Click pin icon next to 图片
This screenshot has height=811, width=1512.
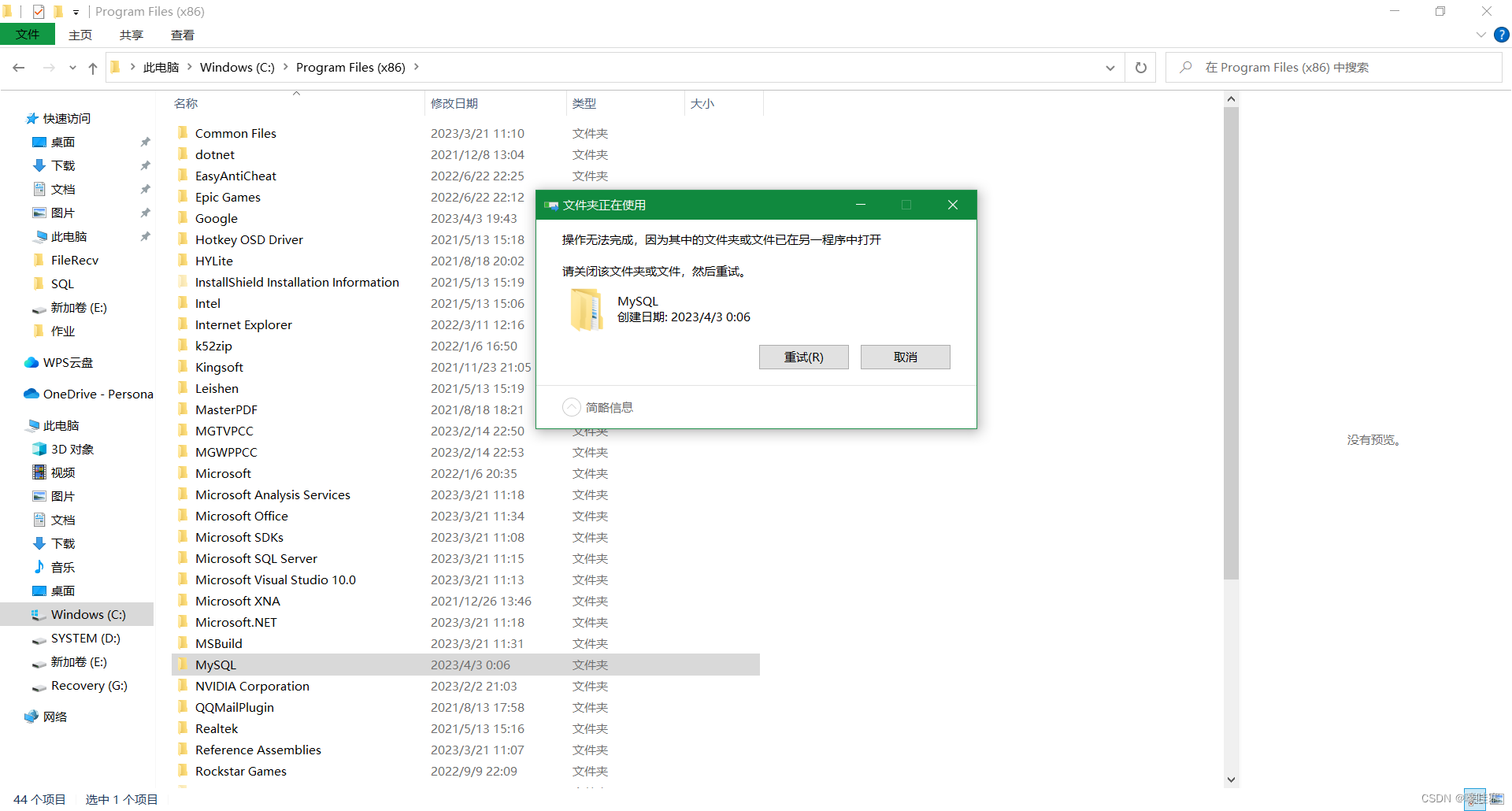pyautogui.click(x=145, y=213)
